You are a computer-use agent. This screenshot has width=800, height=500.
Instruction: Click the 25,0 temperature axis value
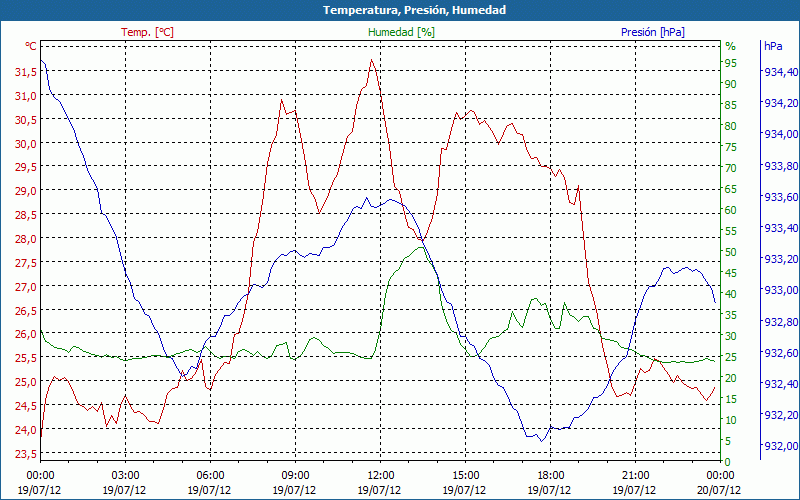point(26,382)
